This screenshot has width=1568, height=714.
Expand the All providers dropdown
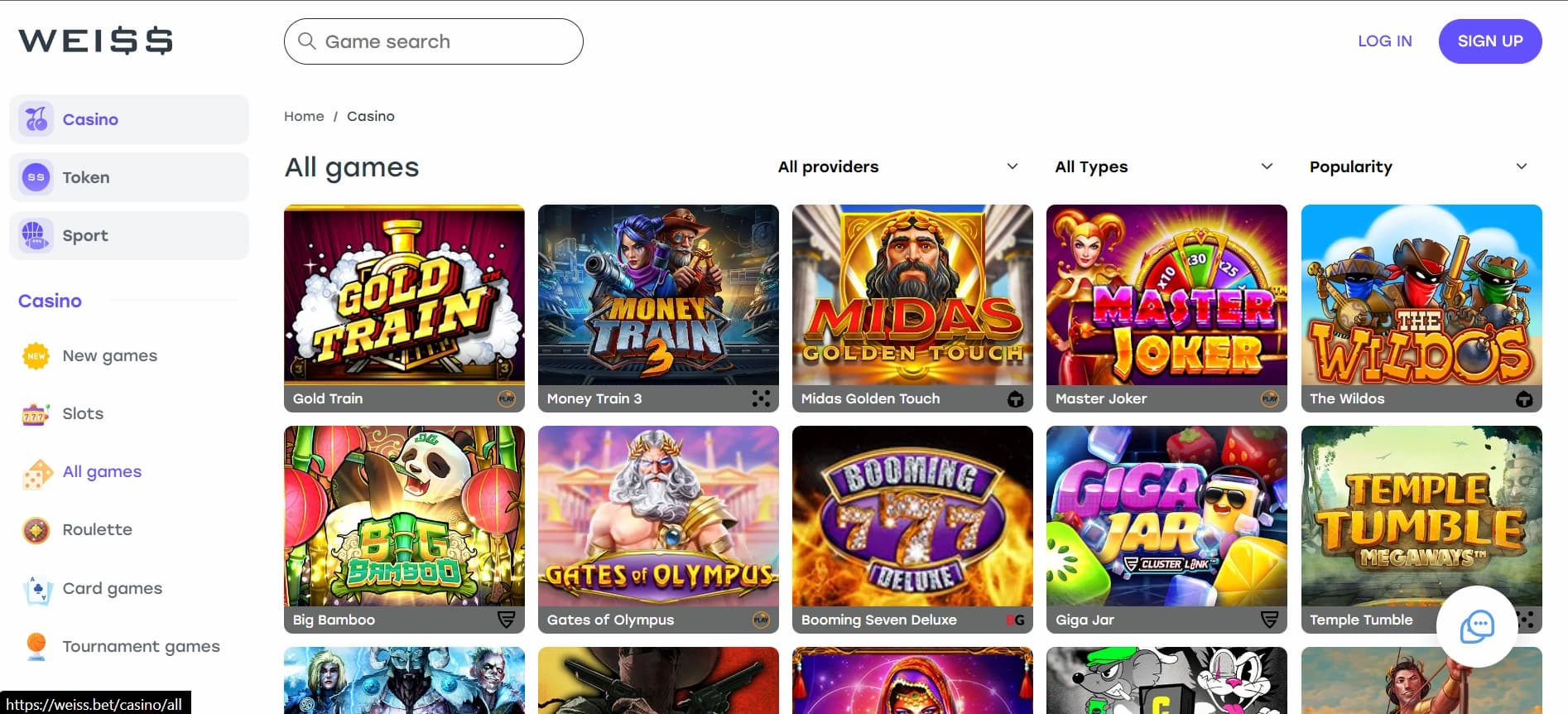click(898, 166)
